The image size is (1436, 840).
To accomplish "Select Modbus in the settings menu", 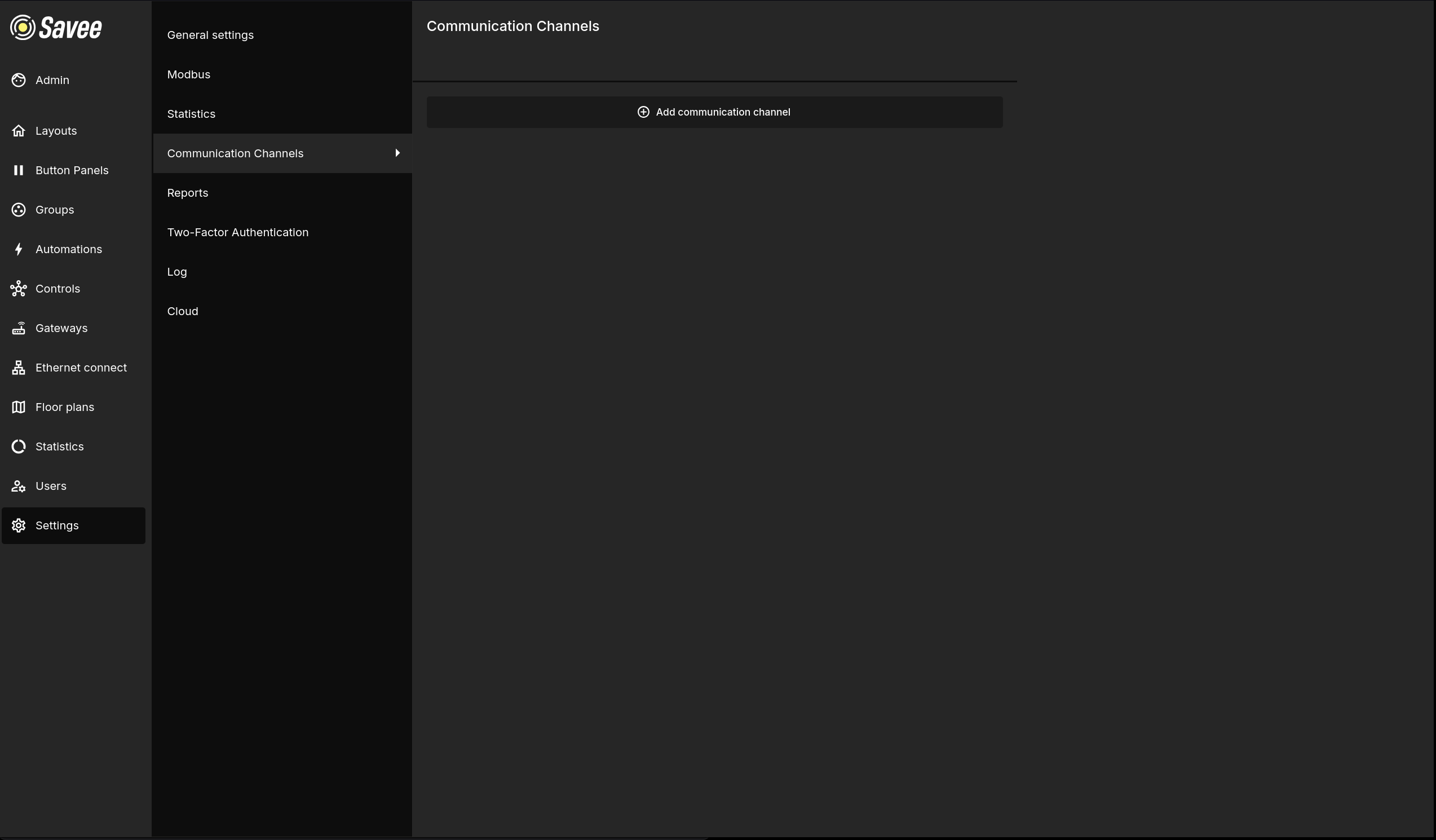I will point(189,74).
